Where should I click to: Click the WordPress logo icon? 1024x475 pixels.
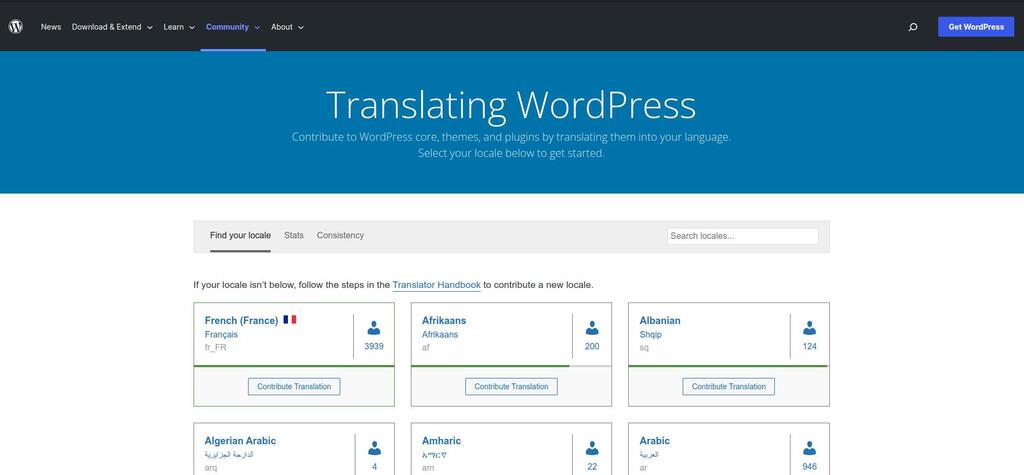point(16,27)
